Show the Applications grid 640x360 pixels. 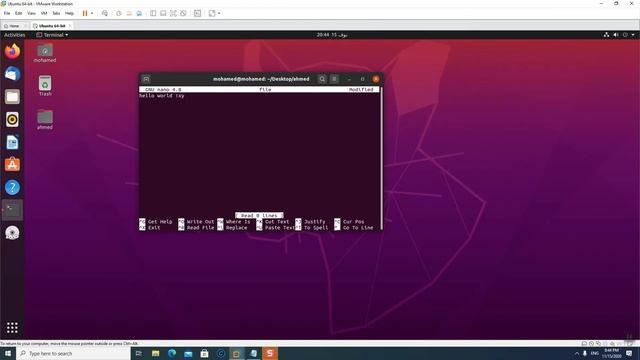(12, 328)
